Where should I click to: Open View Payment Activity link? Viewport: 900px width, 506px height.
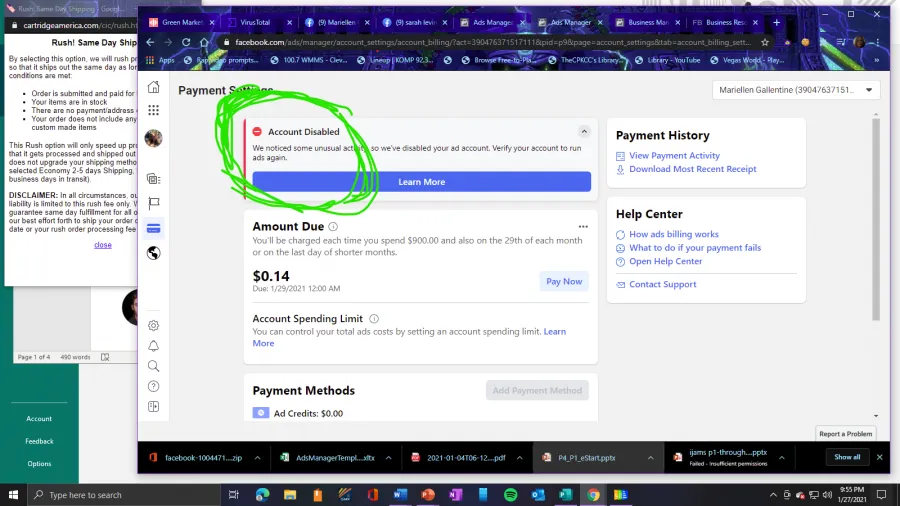coord(674,155)
